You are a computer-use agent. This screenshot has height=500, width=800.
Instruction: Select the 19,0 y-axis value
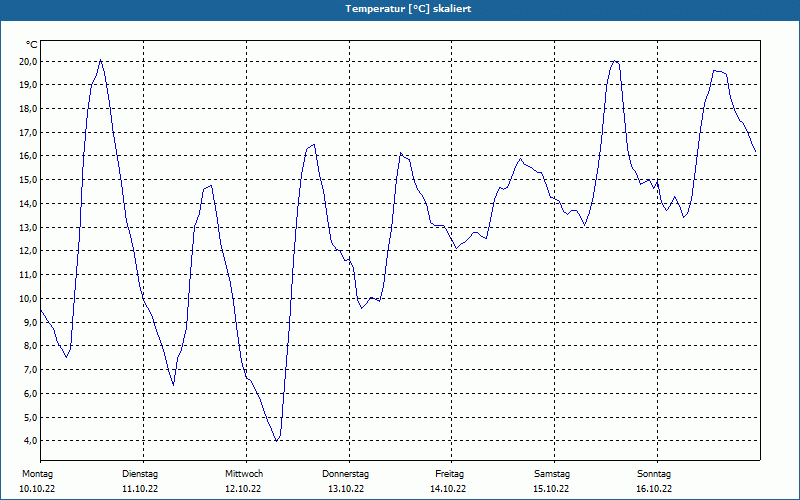[x=28, y=85]
